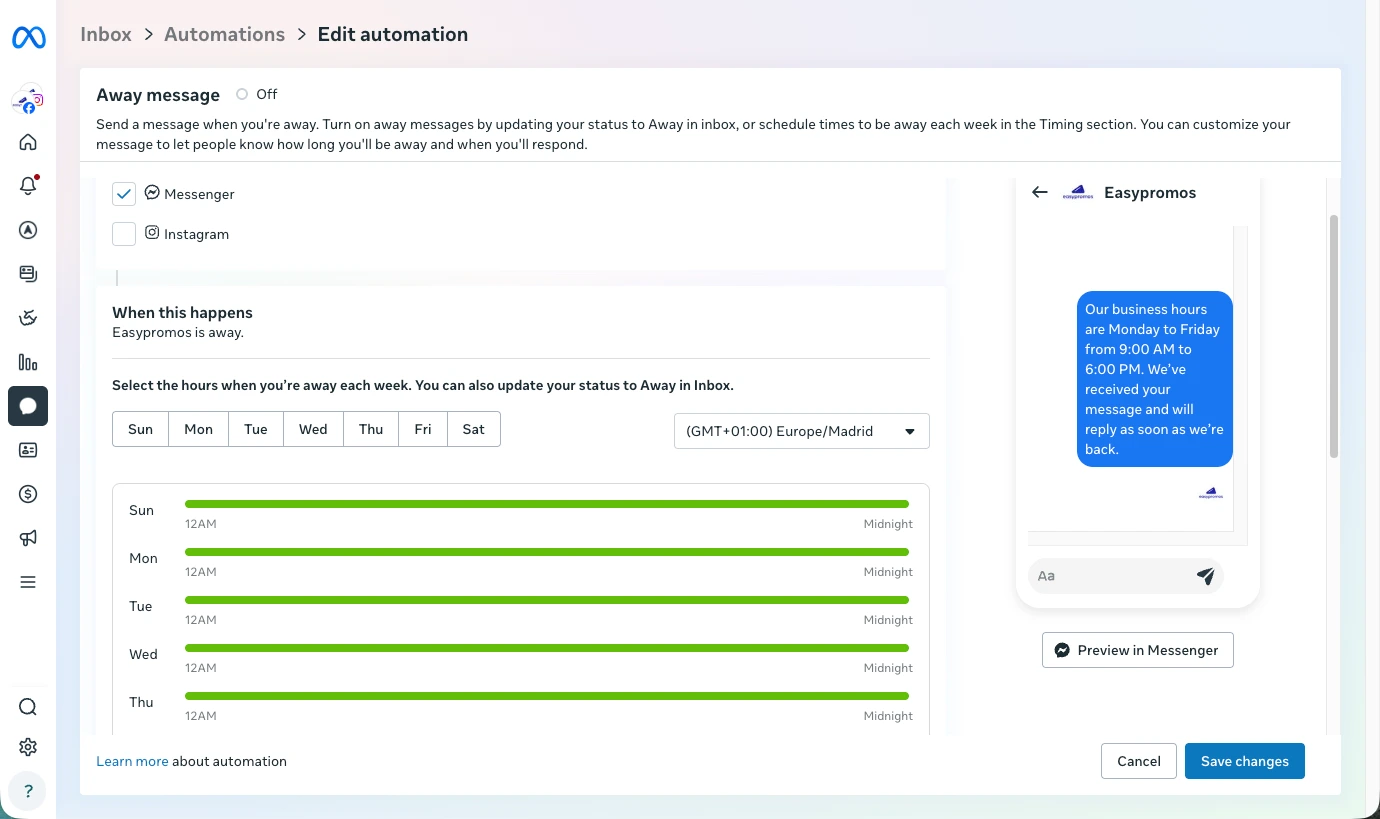This screenshot has height=819, width=1380.
Task: Open Inbox from the breadcrumb
Action: click(105, 33)
